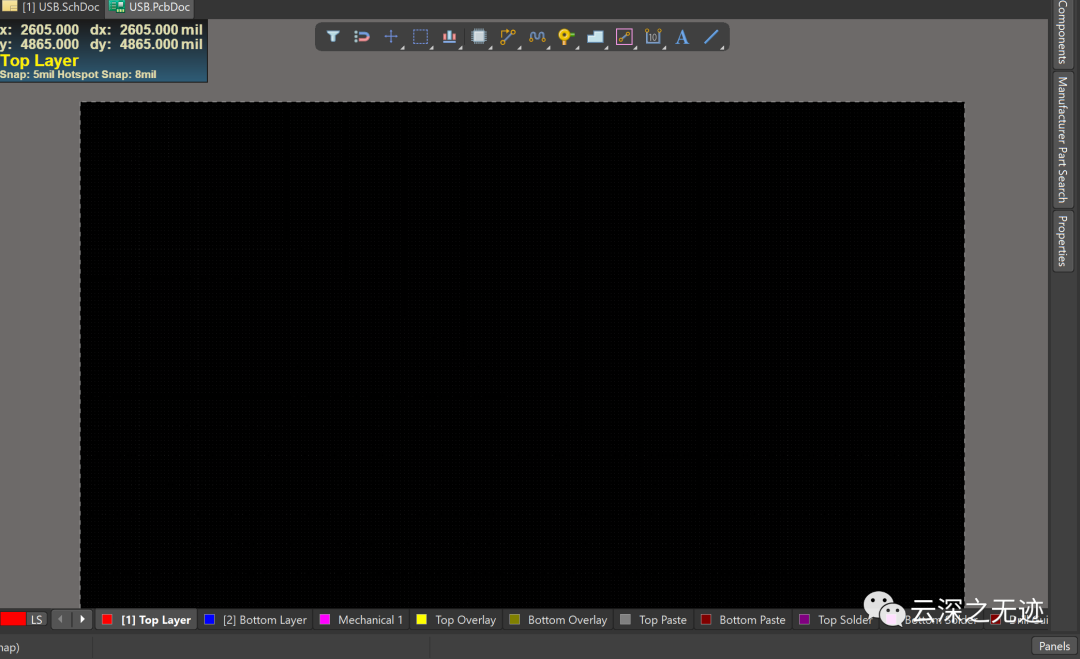Click the red current layer color swatch
The width and height of the screenshot is (1080, 659).
click(12, 619)
